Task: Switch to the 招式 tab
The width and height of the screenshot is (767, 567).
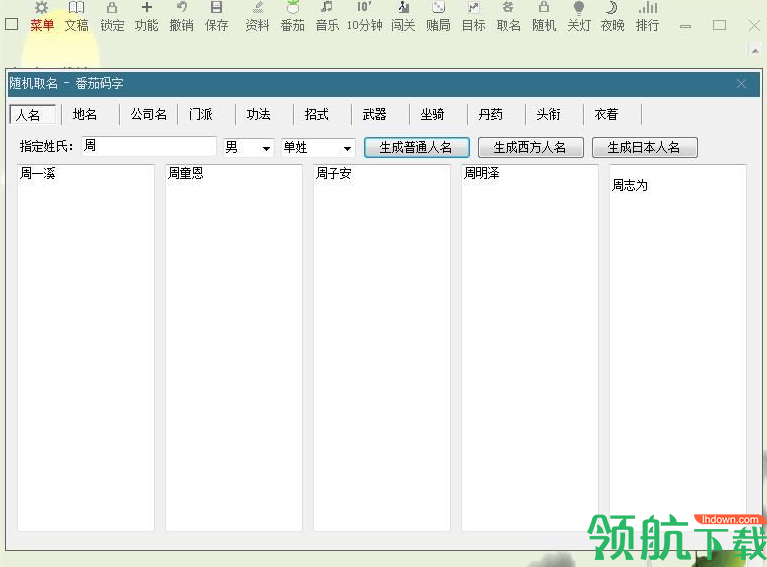Action: pyautogui.click(x=316, y=114)
